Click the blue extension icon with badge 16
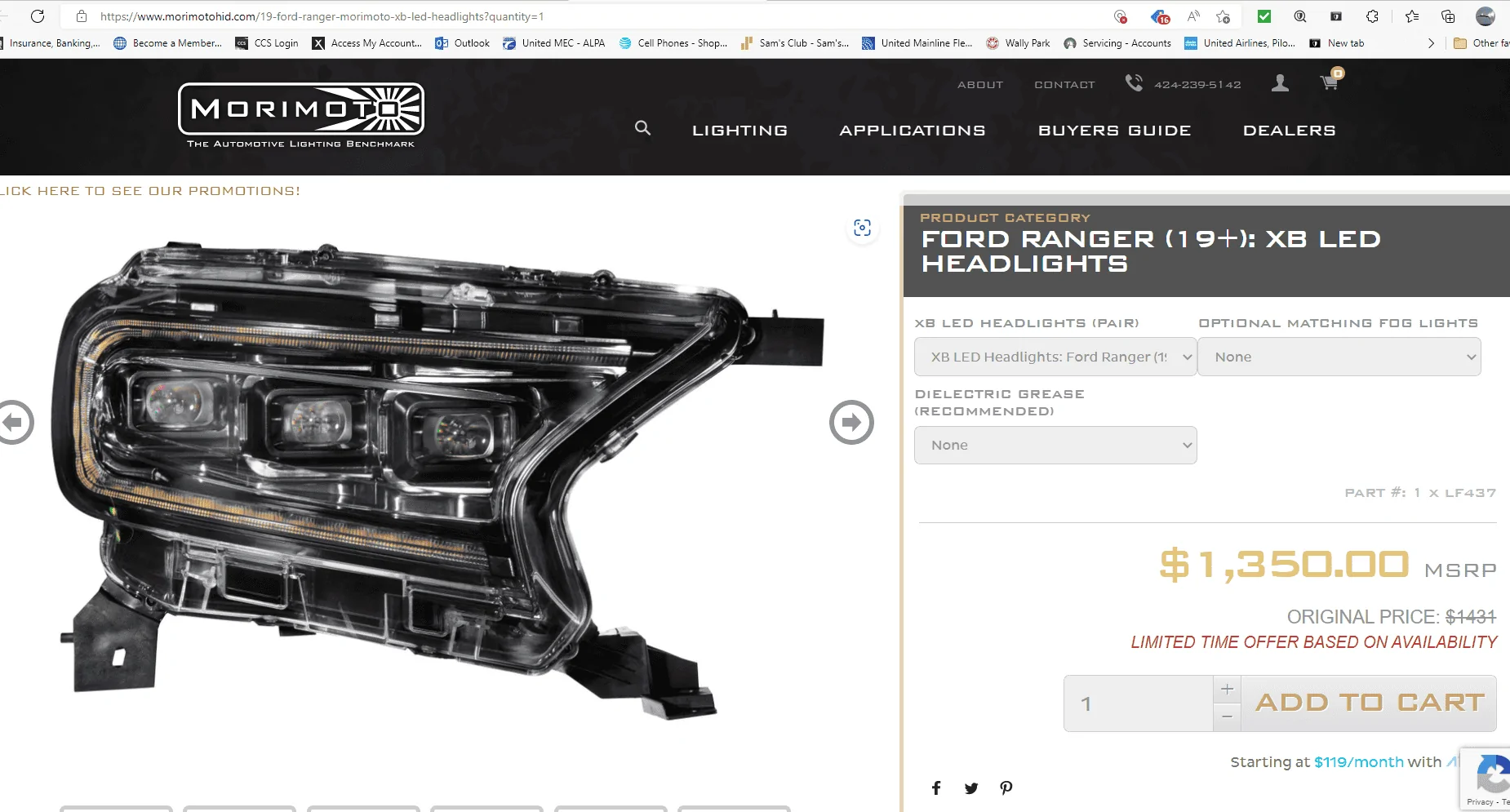This screenshot has height=812, width=1510. [x=1160, y=16]
